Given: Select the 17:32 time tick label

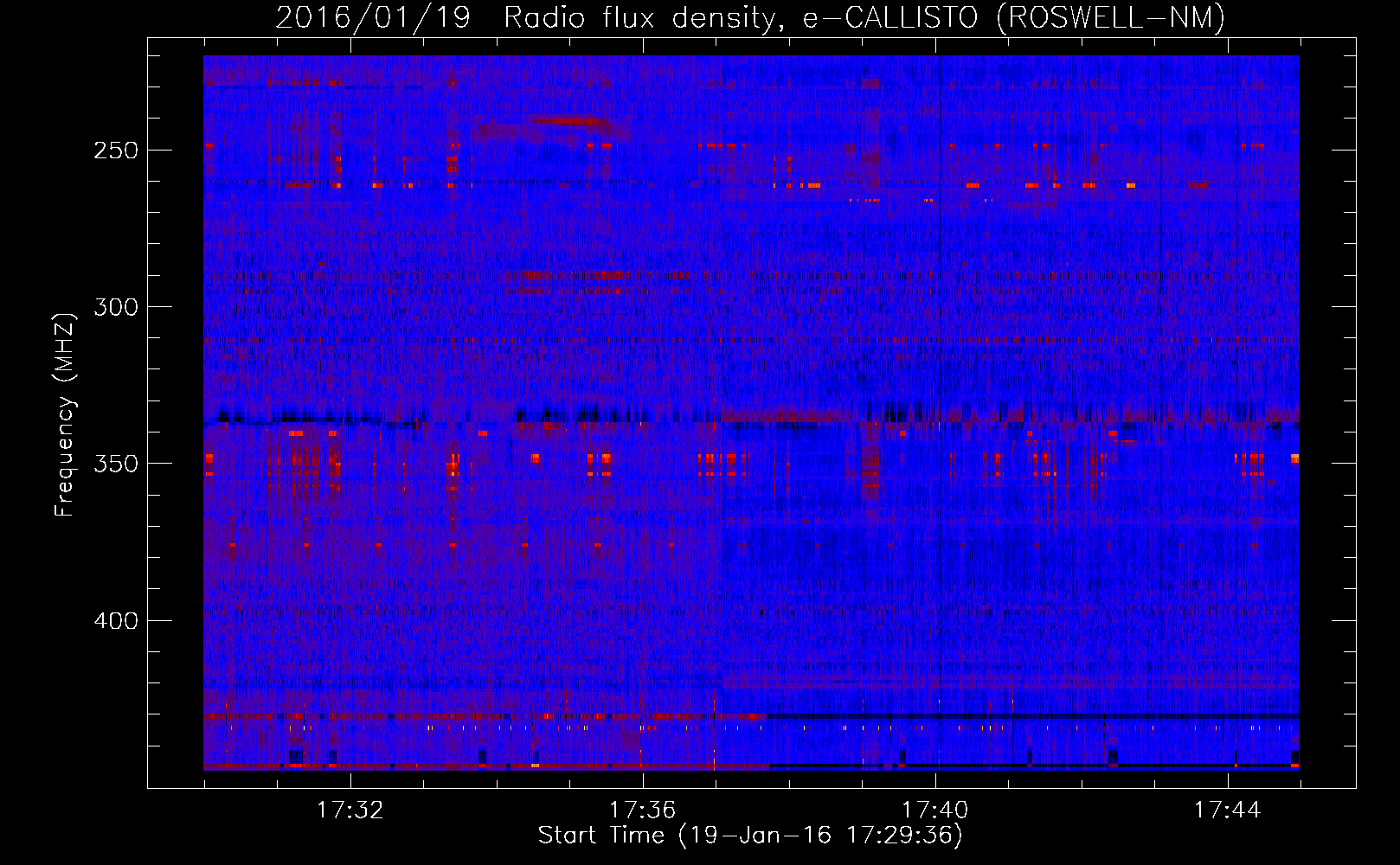Looking at the screenshot, I should [350, 811].
